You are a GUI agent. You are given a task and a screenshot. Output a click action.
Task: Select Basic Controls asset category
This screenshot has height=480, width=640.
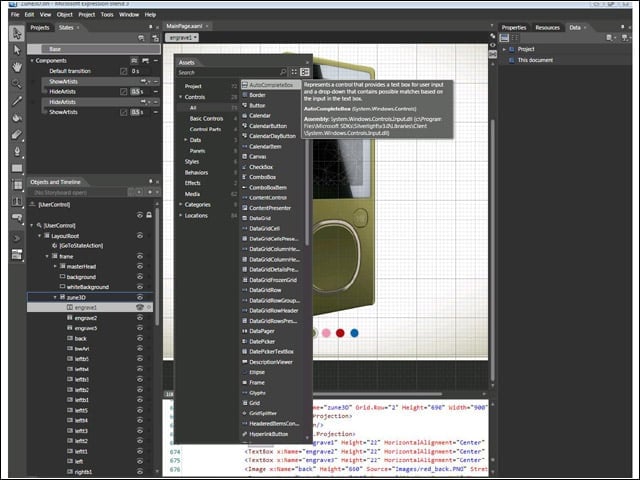pyautogui.click(x=207, y=118)
